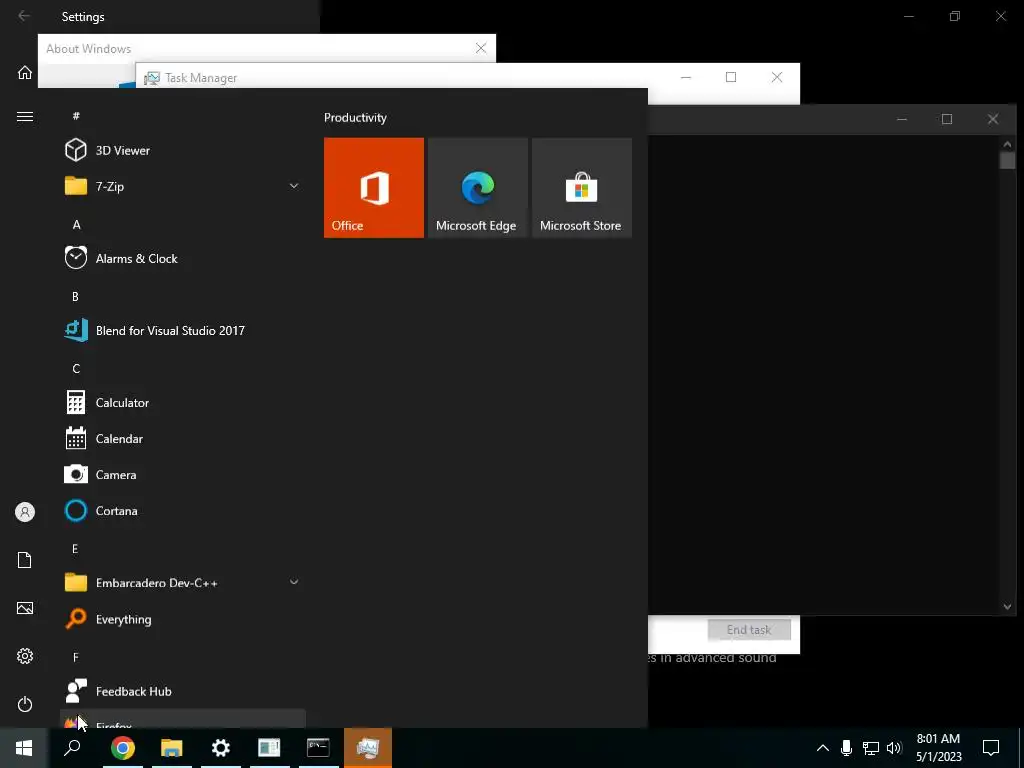Open Settings gear in Start sidebar
The height and width of the screenshot is (768, 1024).
[25, 656]
